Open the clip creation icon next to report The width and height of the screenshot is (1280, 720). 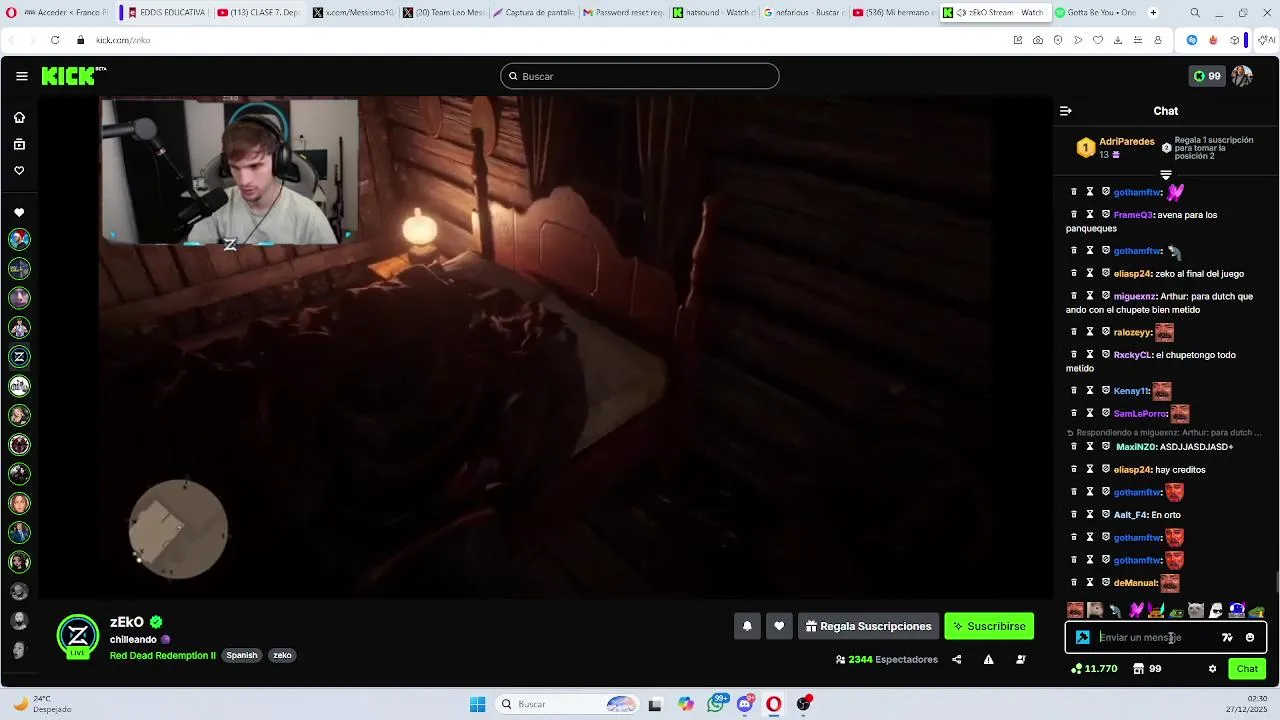1020,660
